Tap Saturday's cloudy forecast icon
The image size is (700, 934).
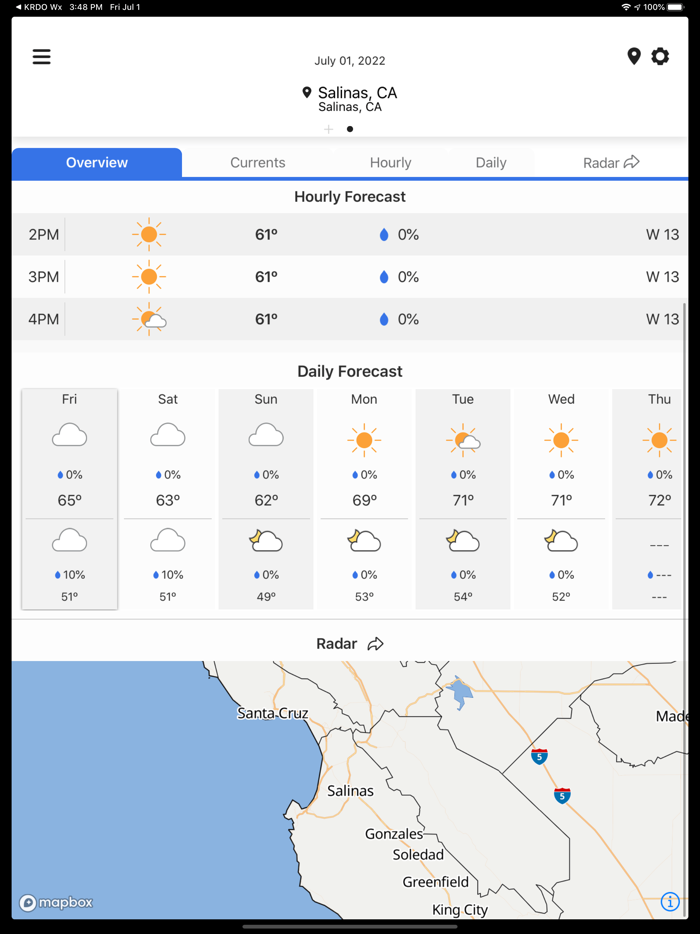pos(167,434)
